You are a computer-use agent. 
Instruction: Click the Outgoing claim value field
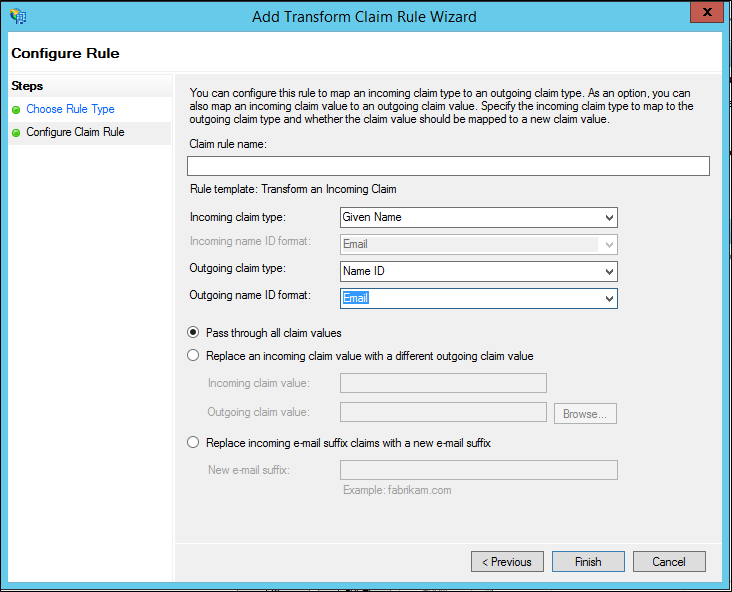coord(443,412)
